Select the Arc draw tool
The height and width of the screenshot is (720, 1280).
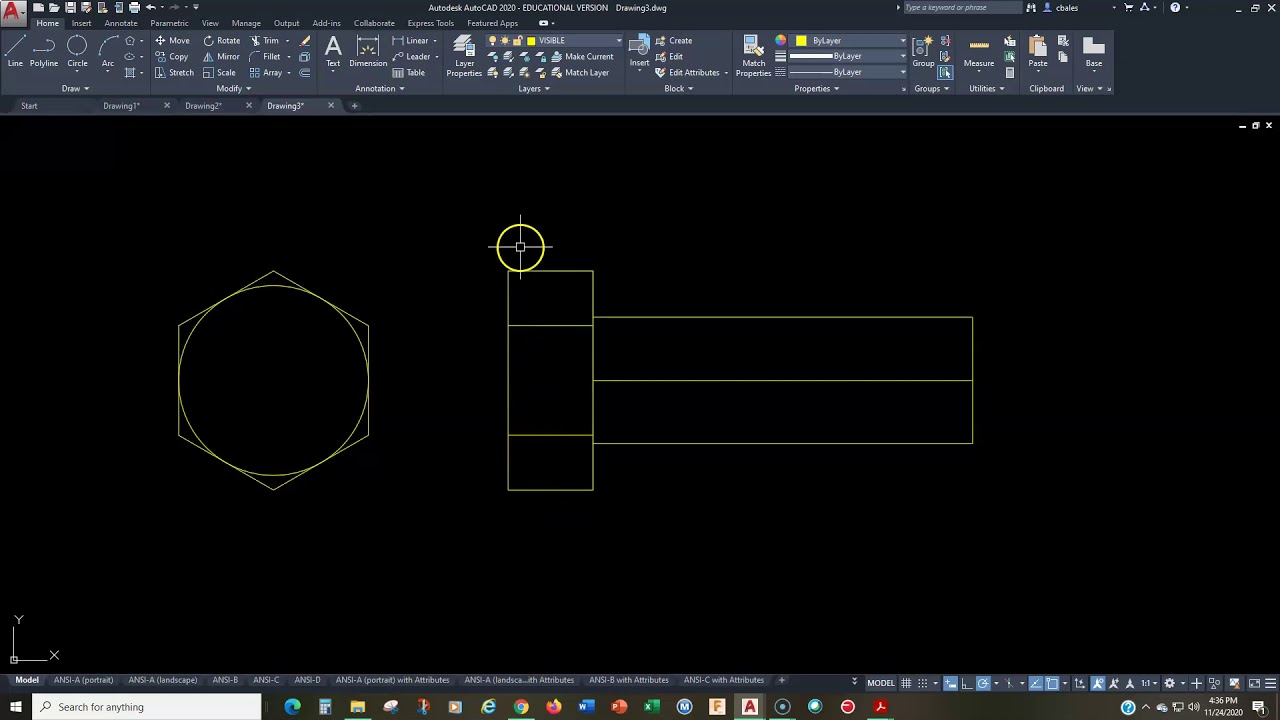[108, 52]
